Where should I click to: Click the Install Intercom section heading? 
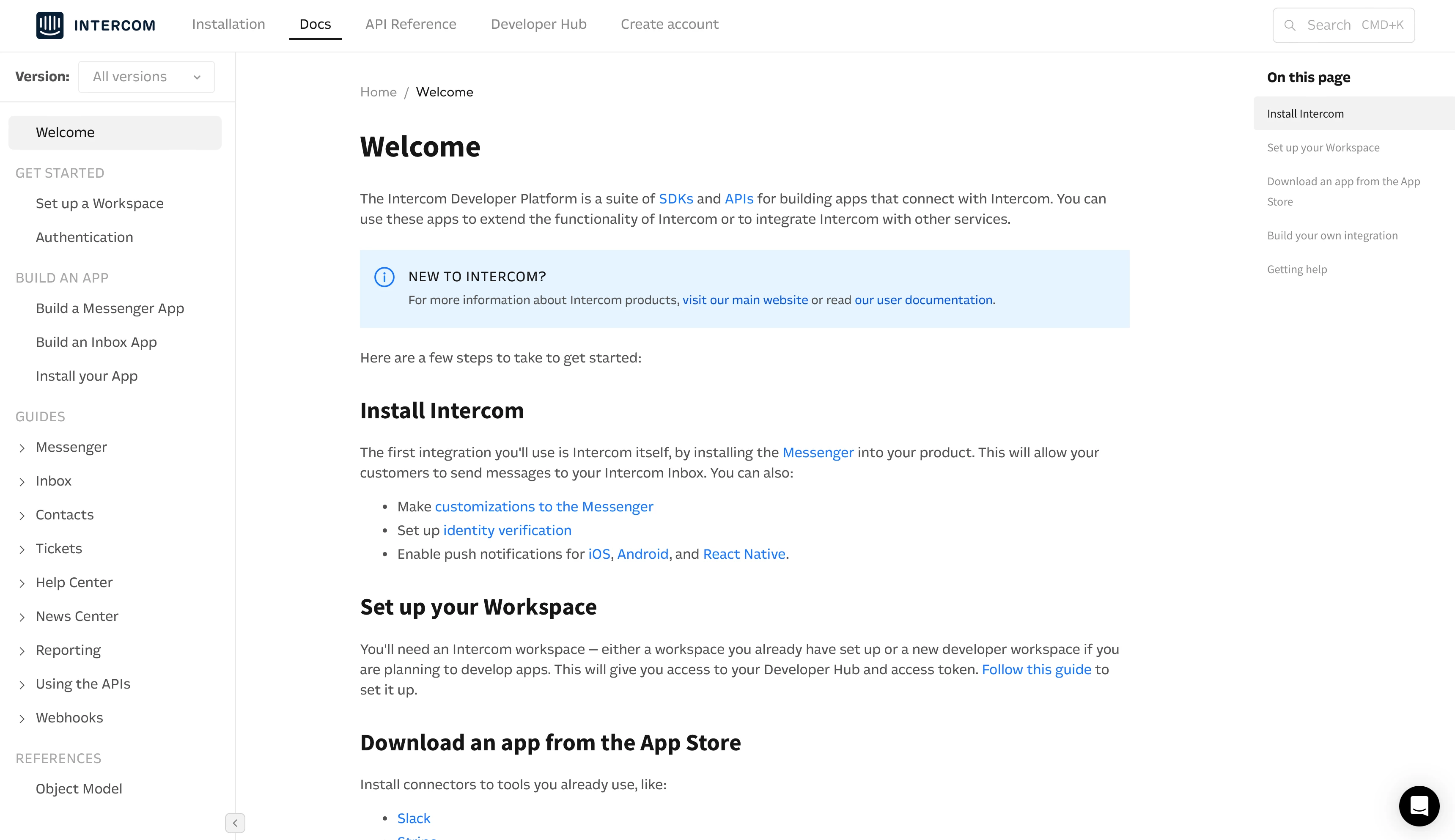click(442, 411)
